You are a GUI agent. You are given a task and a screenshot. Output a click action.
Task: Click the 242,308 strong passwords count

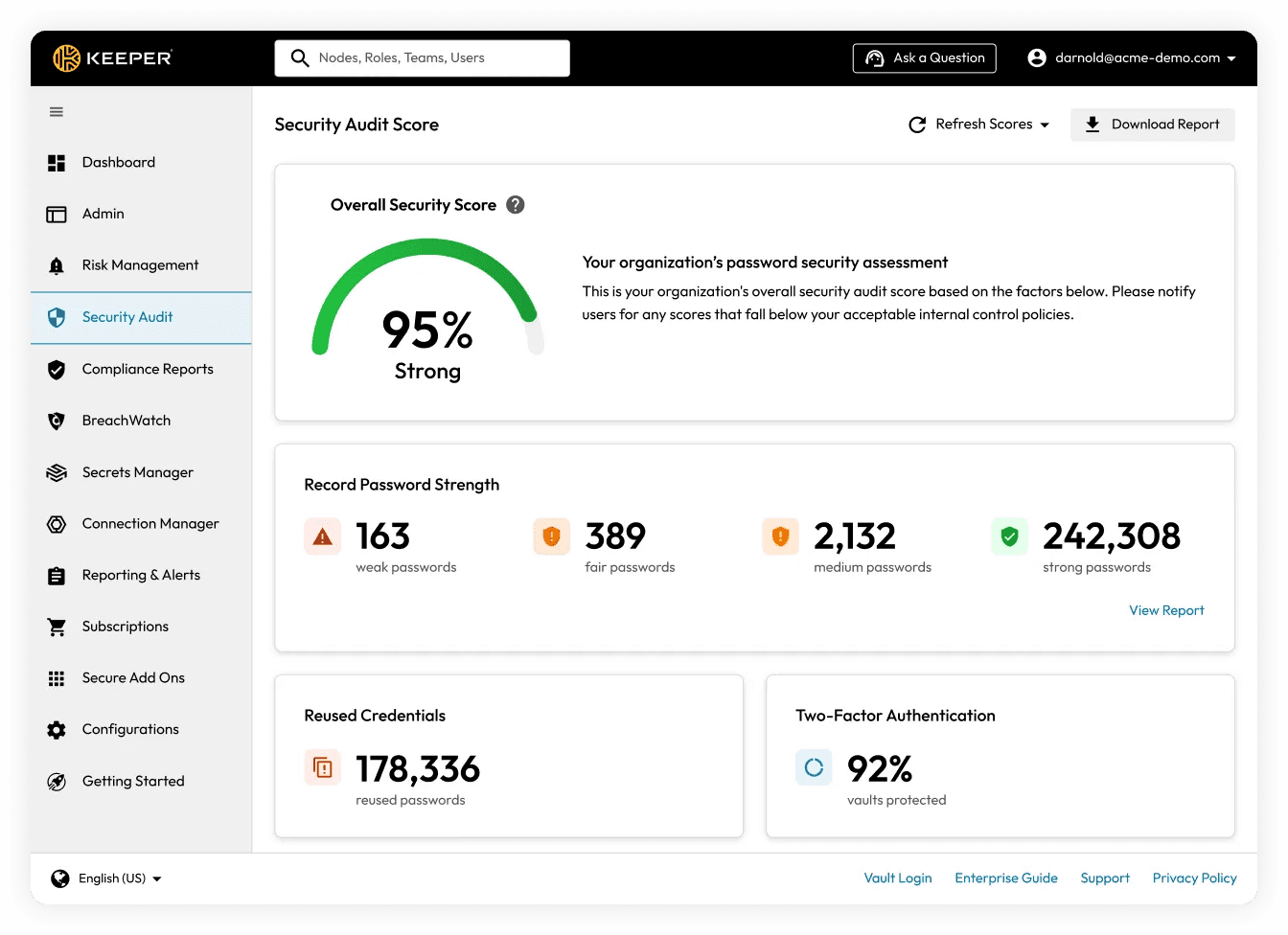pos(1112,536)
